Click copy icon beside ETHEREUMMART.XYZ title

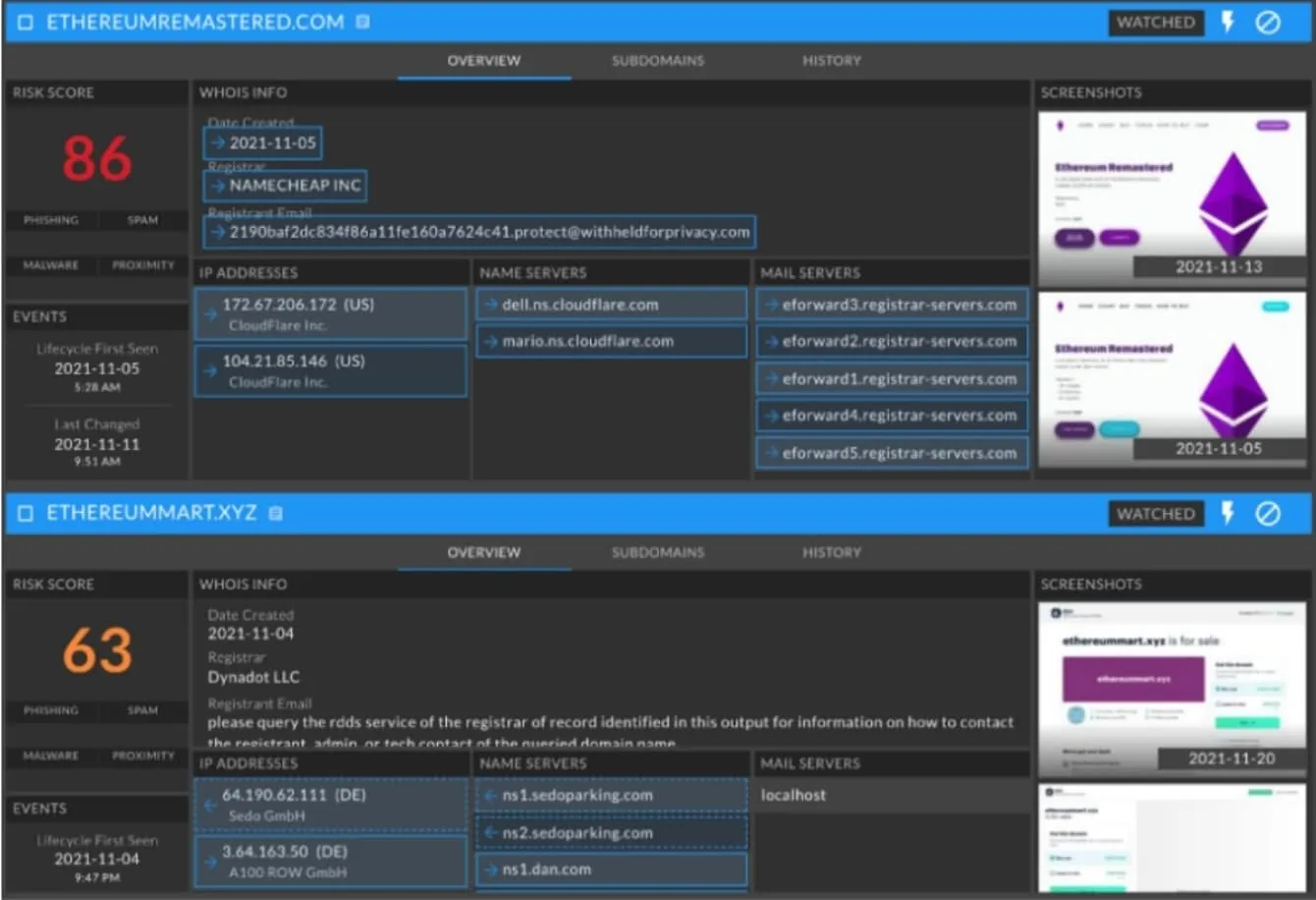(276, 513)
